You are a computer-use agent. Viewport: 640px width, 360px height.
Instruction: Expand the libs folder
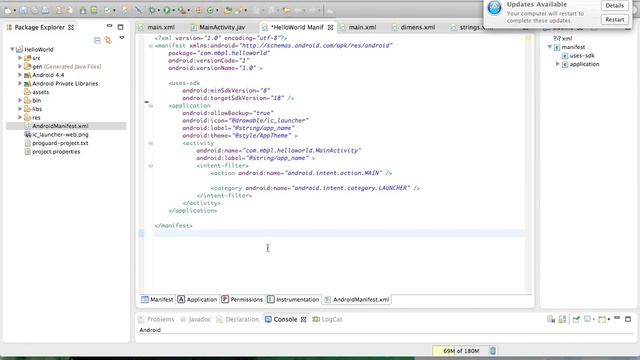pyautogui.click(x=20, y=109)
